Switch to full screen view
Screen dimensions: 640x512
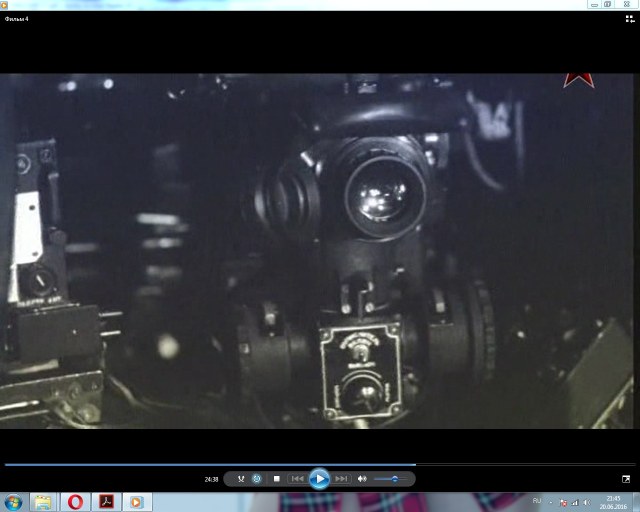click(627, 479)
